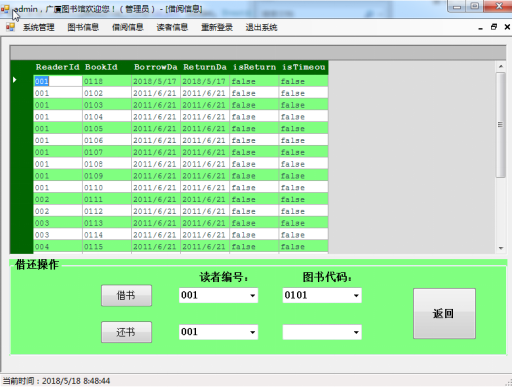Click BookId cell 0107

(x=107, y=152)
